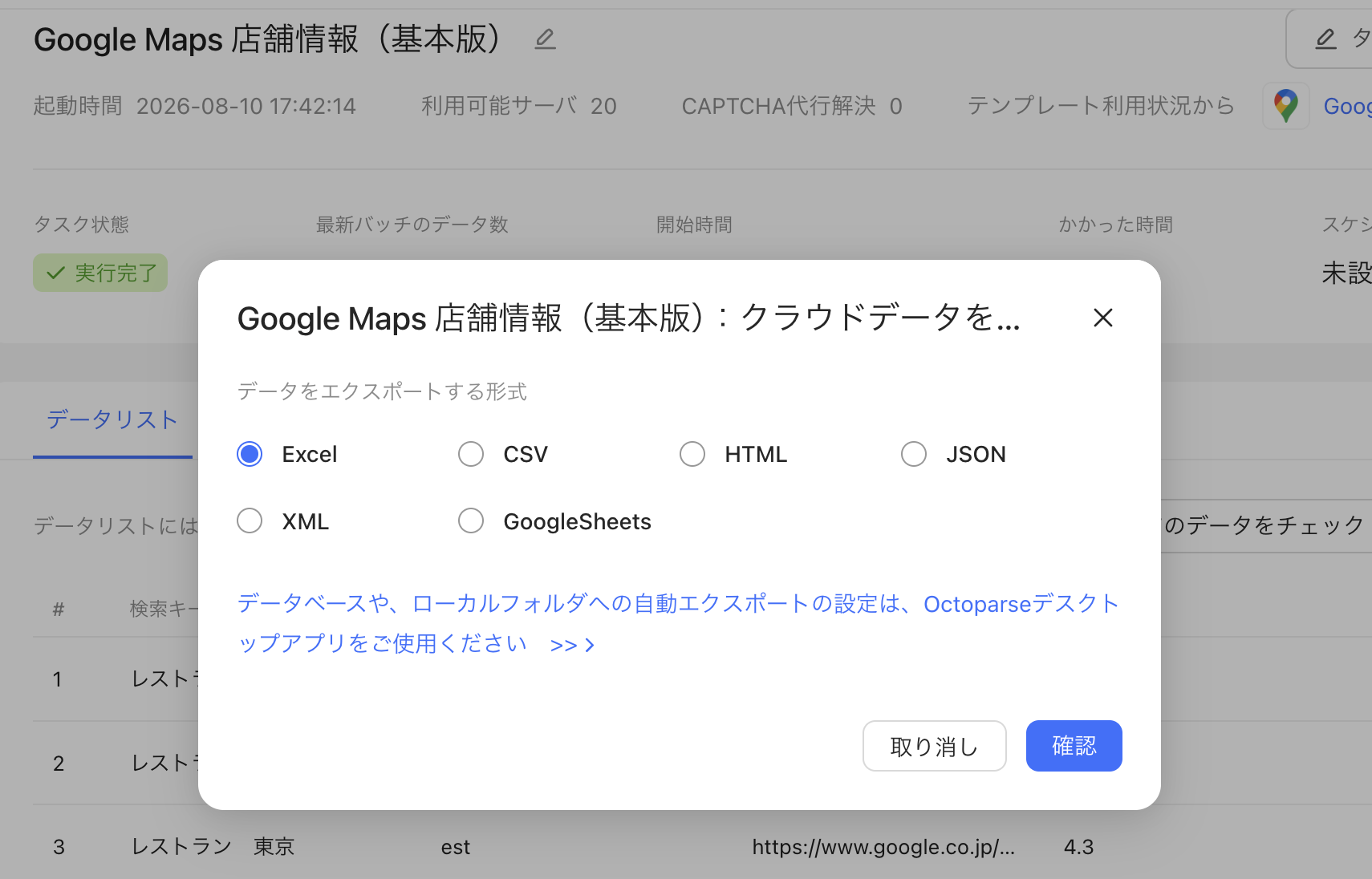Click row number 1 in the data list
The image size is (1372, 879).
tap(58, 679)
